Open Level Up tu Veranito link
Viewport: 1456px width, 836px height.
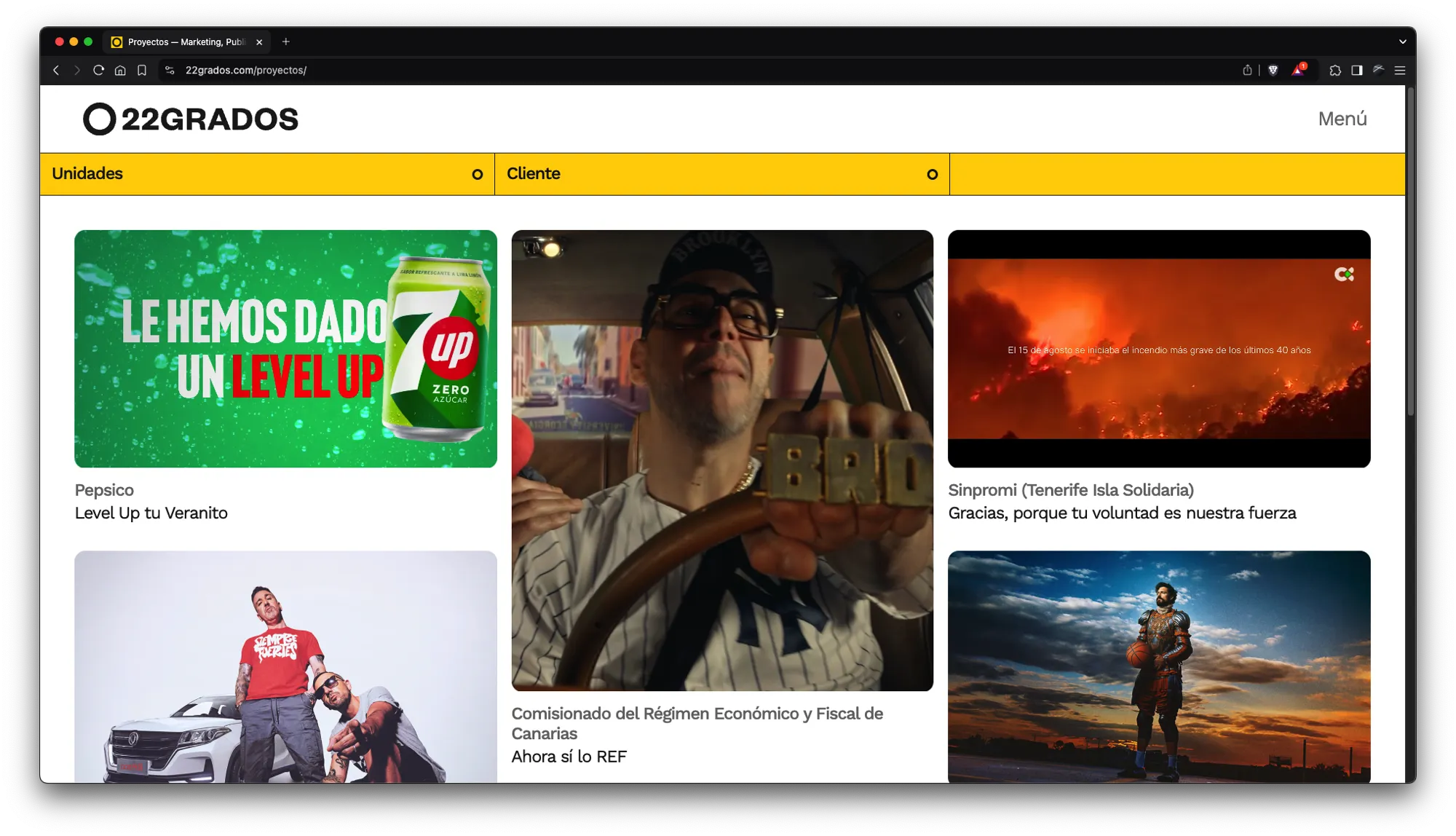[x=151, y=513]
